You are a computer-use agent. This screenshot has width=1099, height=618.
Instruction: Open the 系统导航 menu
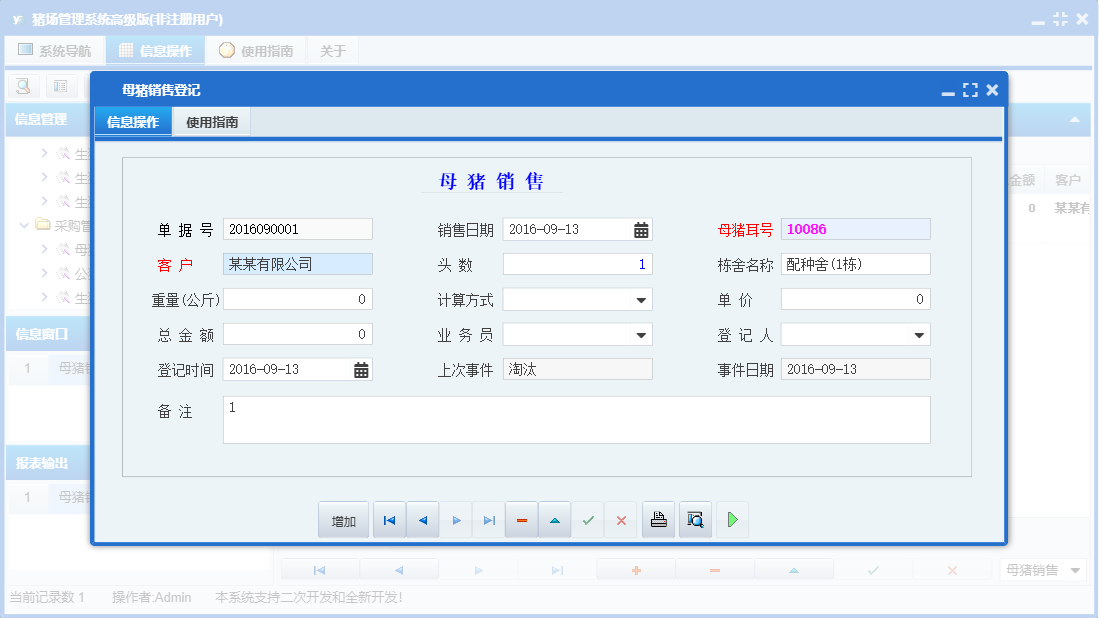coord(55,49)
